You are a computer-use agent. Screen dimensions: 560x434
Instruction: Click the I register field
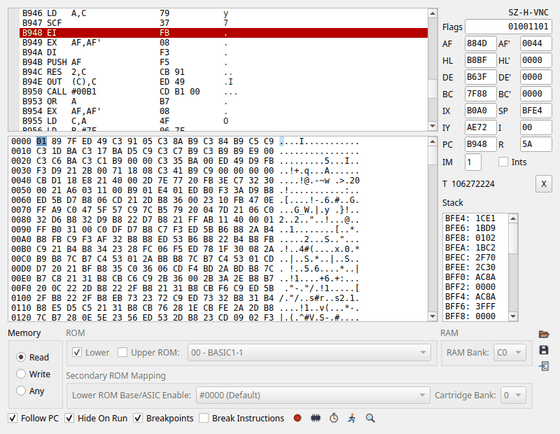[x=536, y=128]
